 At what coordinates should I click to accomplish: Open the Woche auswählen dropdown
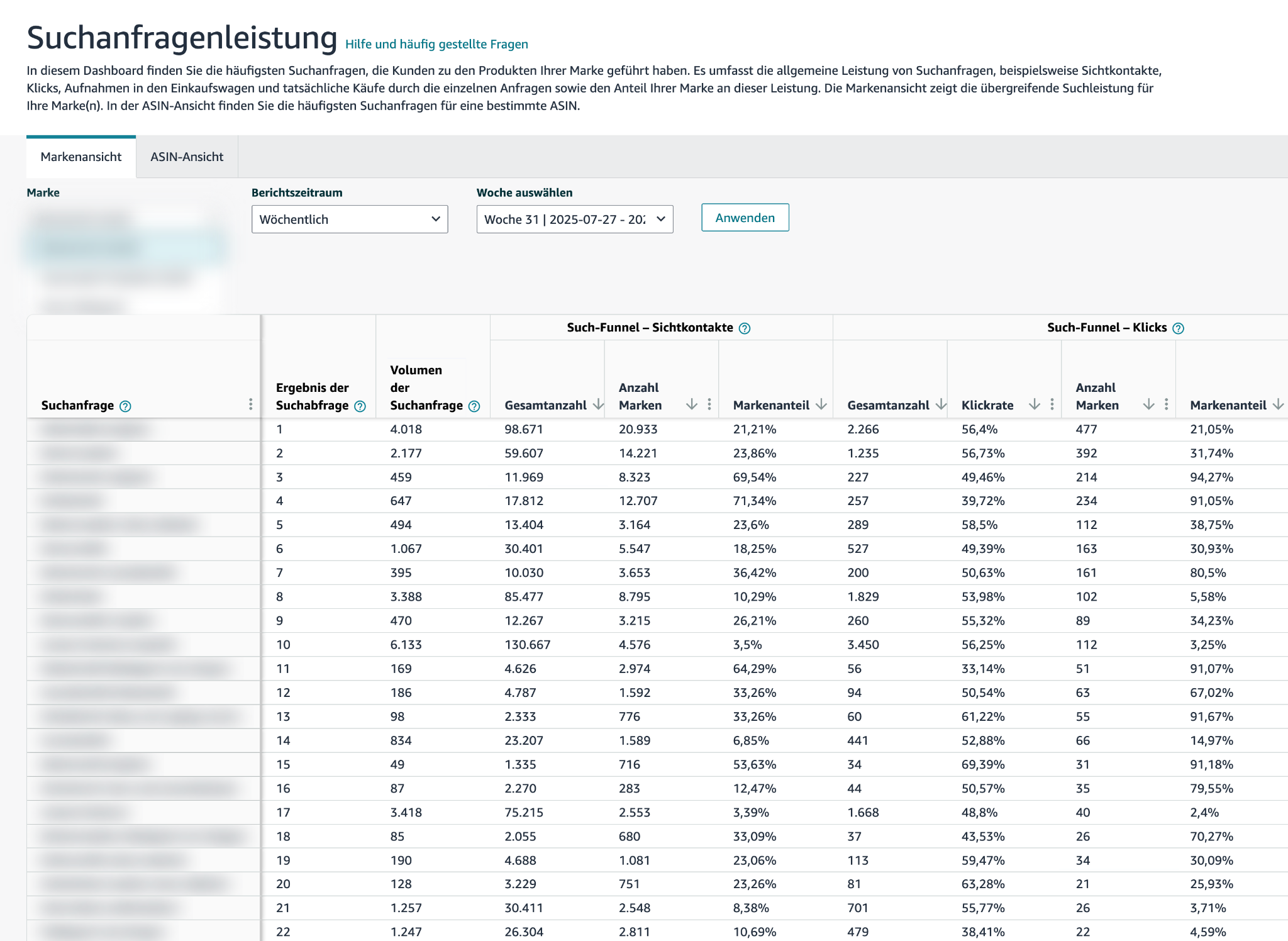point(575,220)
